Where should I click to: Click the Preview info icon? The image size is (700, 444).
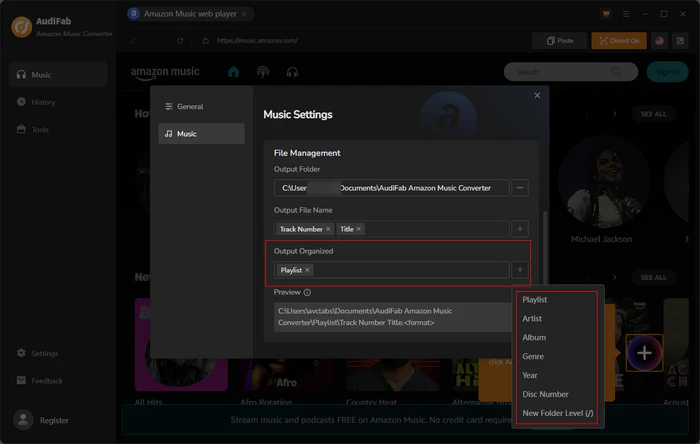[307, 292]
